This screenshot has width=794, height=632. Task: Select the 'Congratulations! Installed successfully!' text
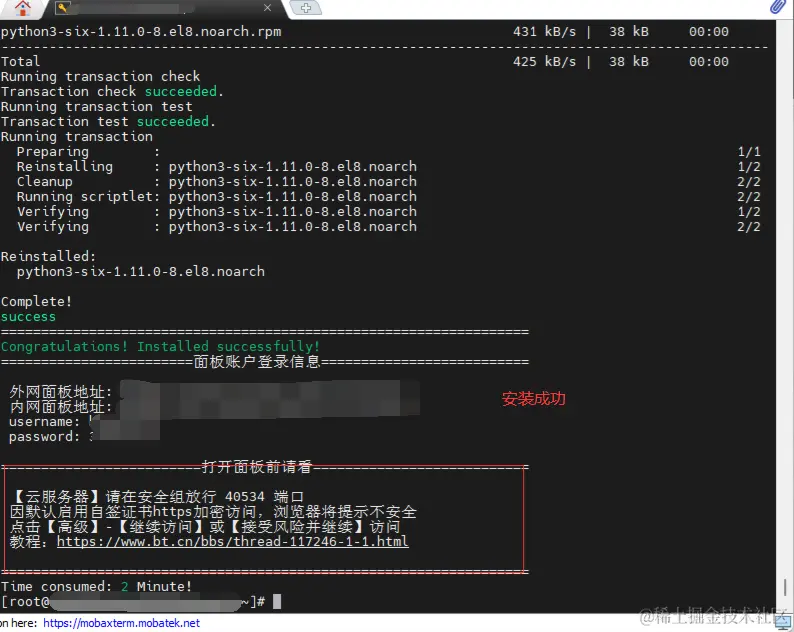[160, 347]
